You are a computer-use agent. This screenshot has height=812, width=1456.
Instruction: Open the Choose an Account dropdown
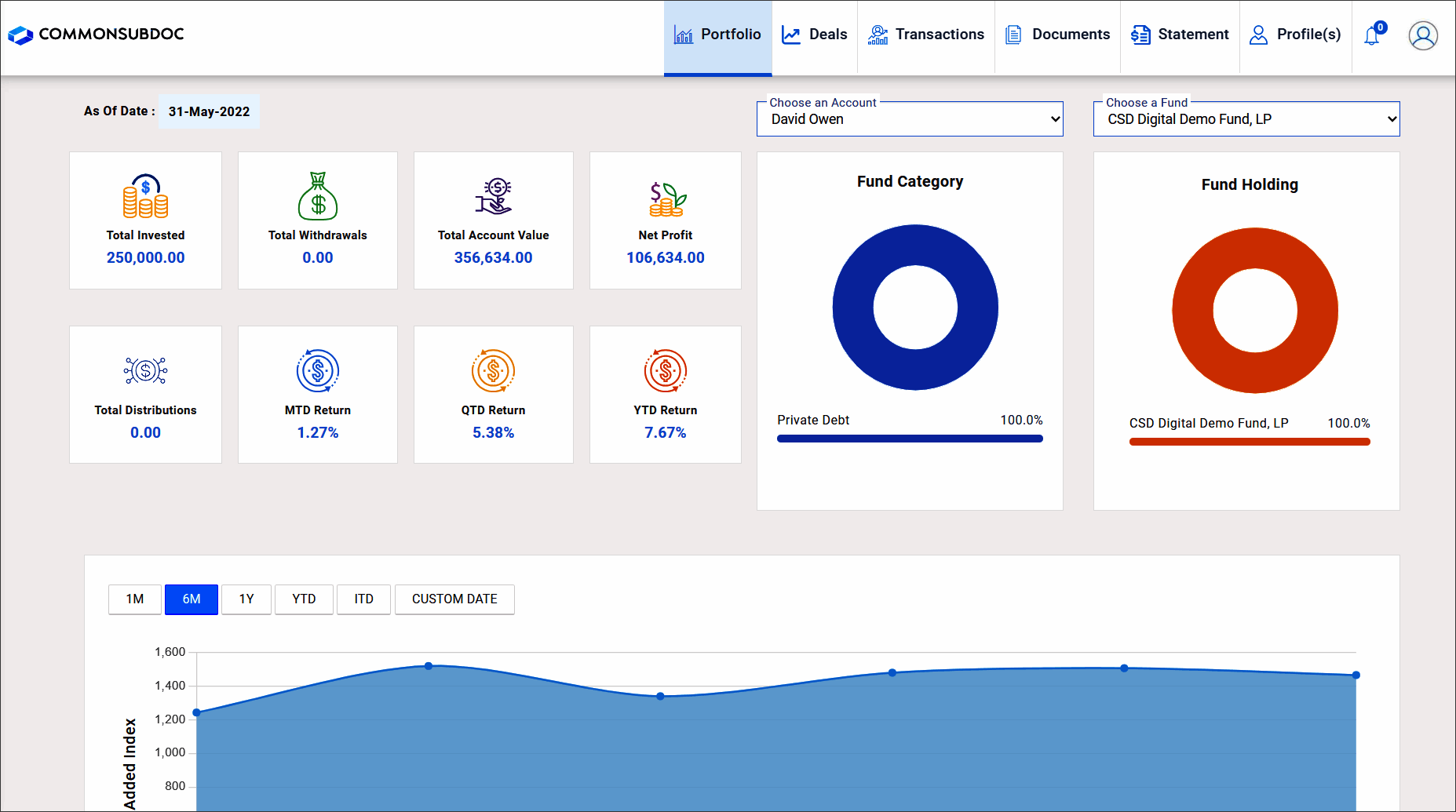coord(910,119)
